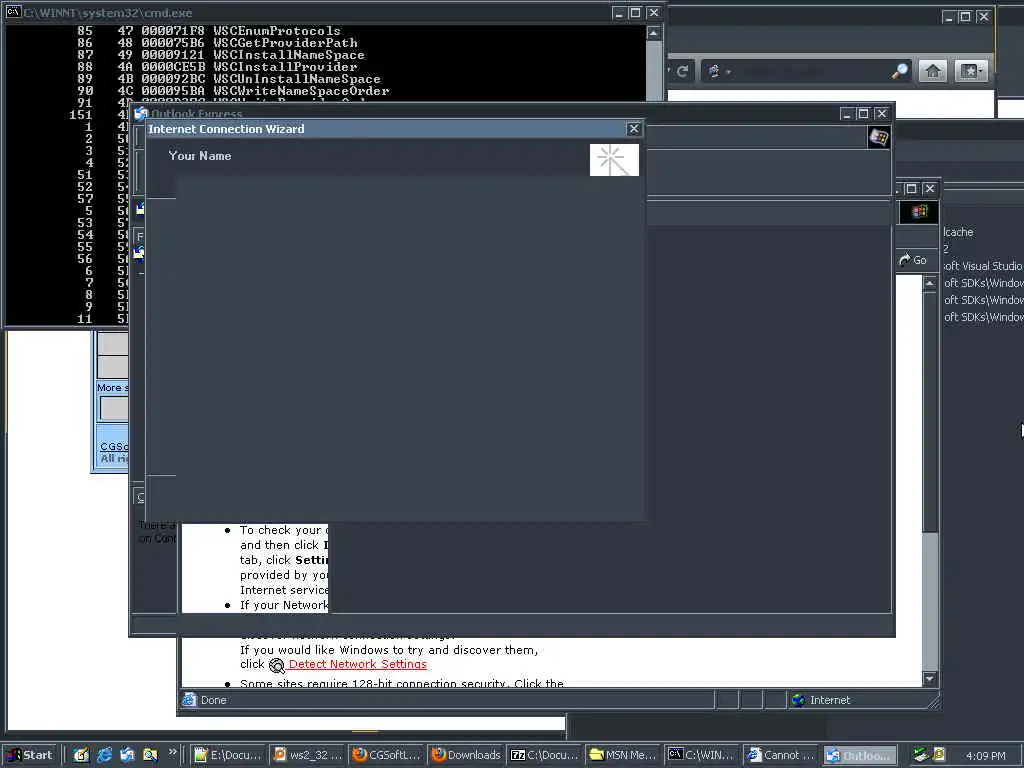Minimize the Outlook Express window
This screenshot has width=1024, height=768.
[847, 114]
